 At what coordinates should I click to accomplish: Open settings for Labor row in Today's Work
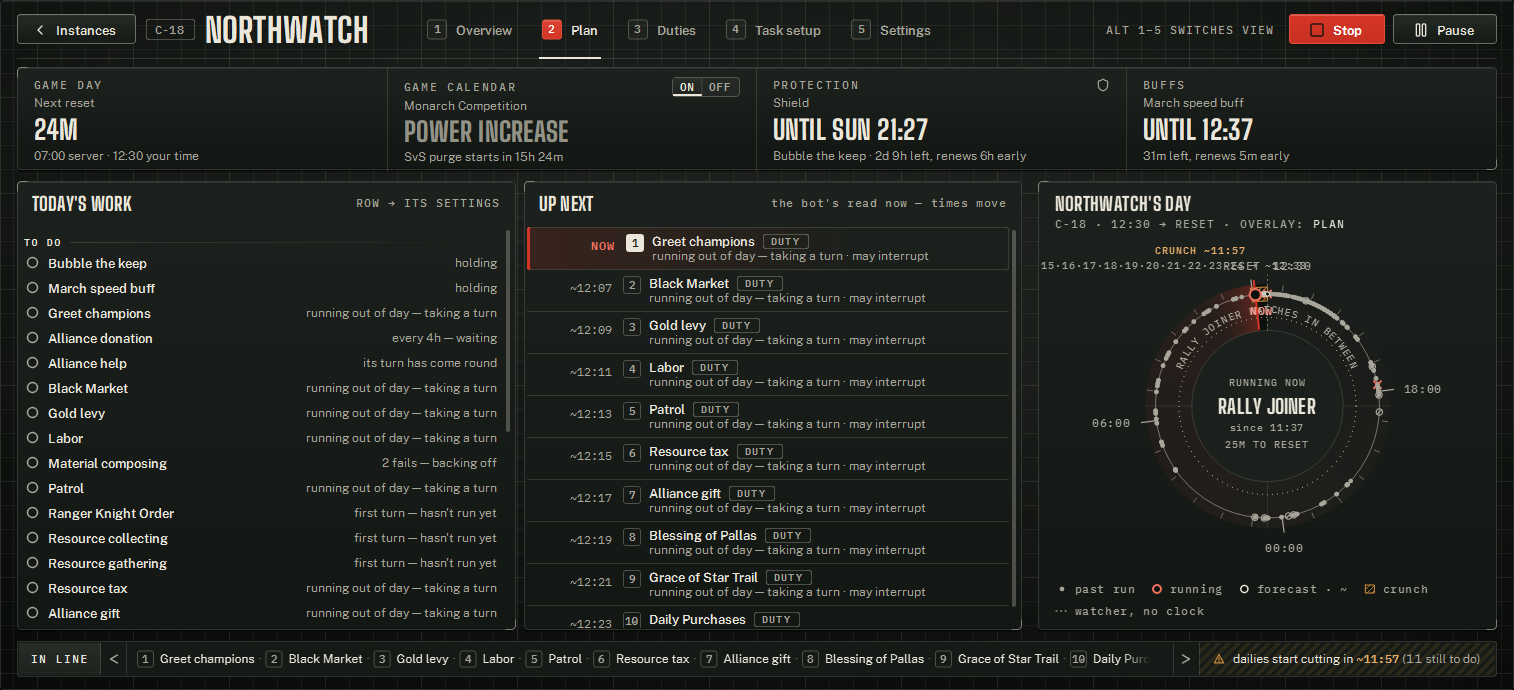point(263,438)
